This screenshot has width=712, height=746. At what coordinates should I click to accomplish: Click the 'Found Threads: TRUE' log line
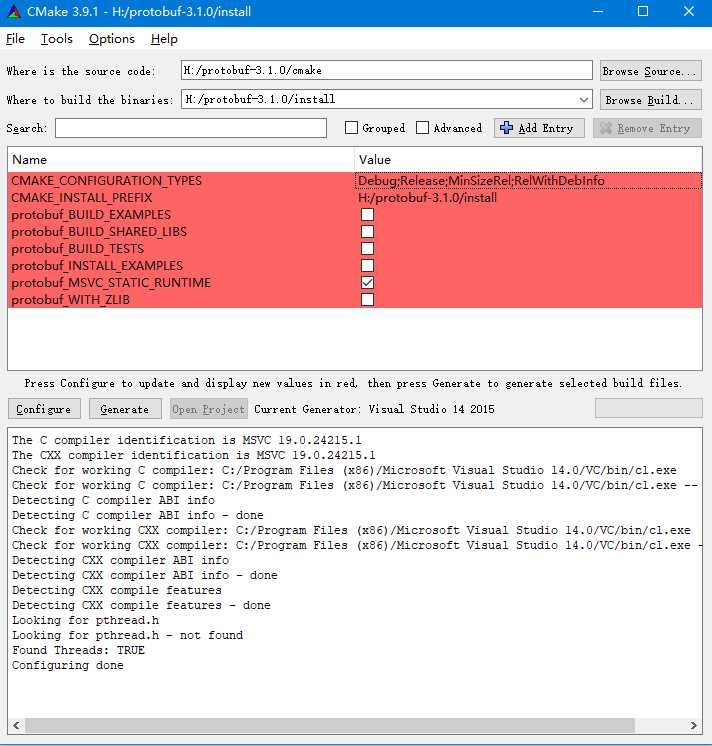(x=78, y=650)
